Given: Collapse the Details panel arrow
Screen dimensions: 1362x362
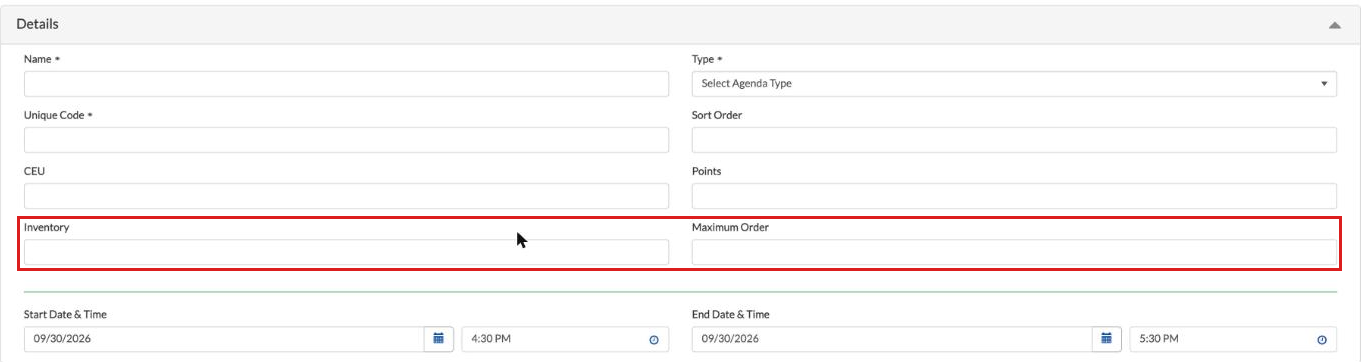Looking at the screenshot, I should tap(1334, 25).
